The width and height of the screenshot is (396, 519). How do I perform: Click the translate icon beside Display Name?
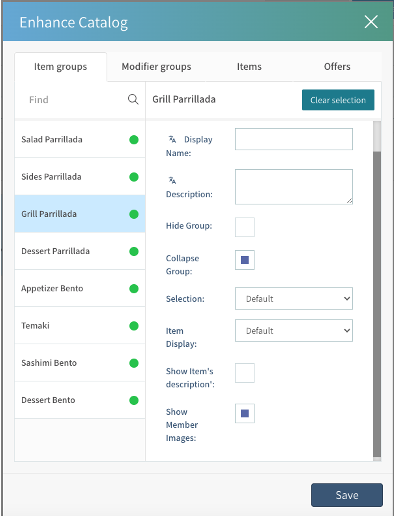click(x=172, y=139)
